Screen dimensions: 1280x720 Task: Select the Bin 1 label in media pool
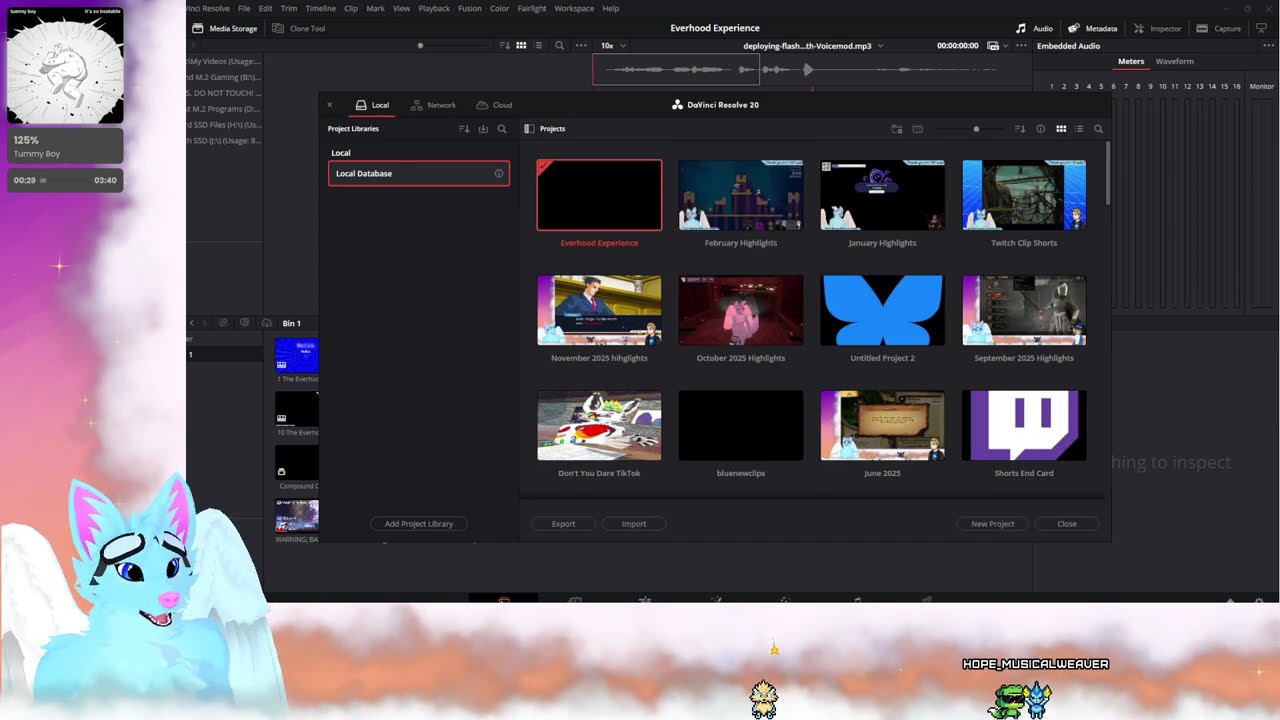[291, 323]
